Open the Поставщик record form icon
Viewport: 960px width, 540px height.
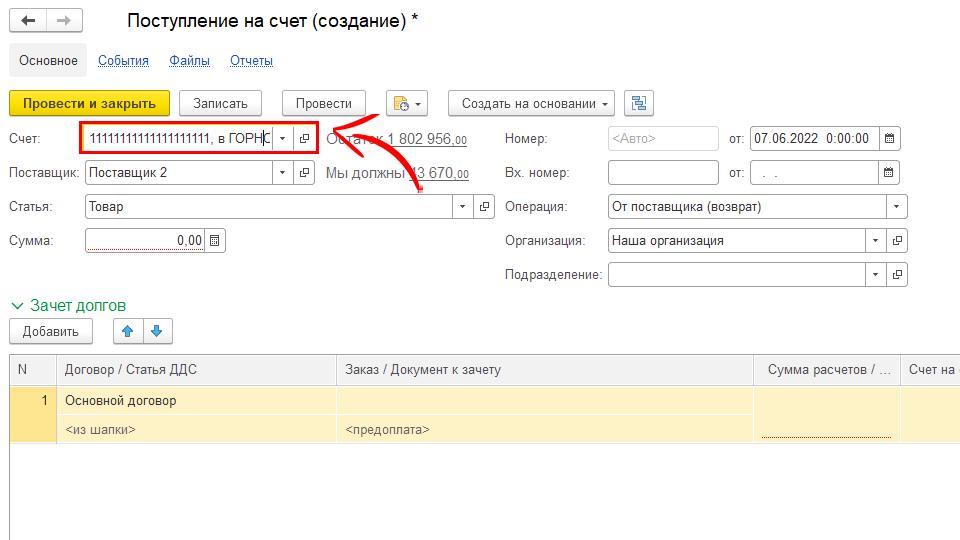[x=305, y=173]
